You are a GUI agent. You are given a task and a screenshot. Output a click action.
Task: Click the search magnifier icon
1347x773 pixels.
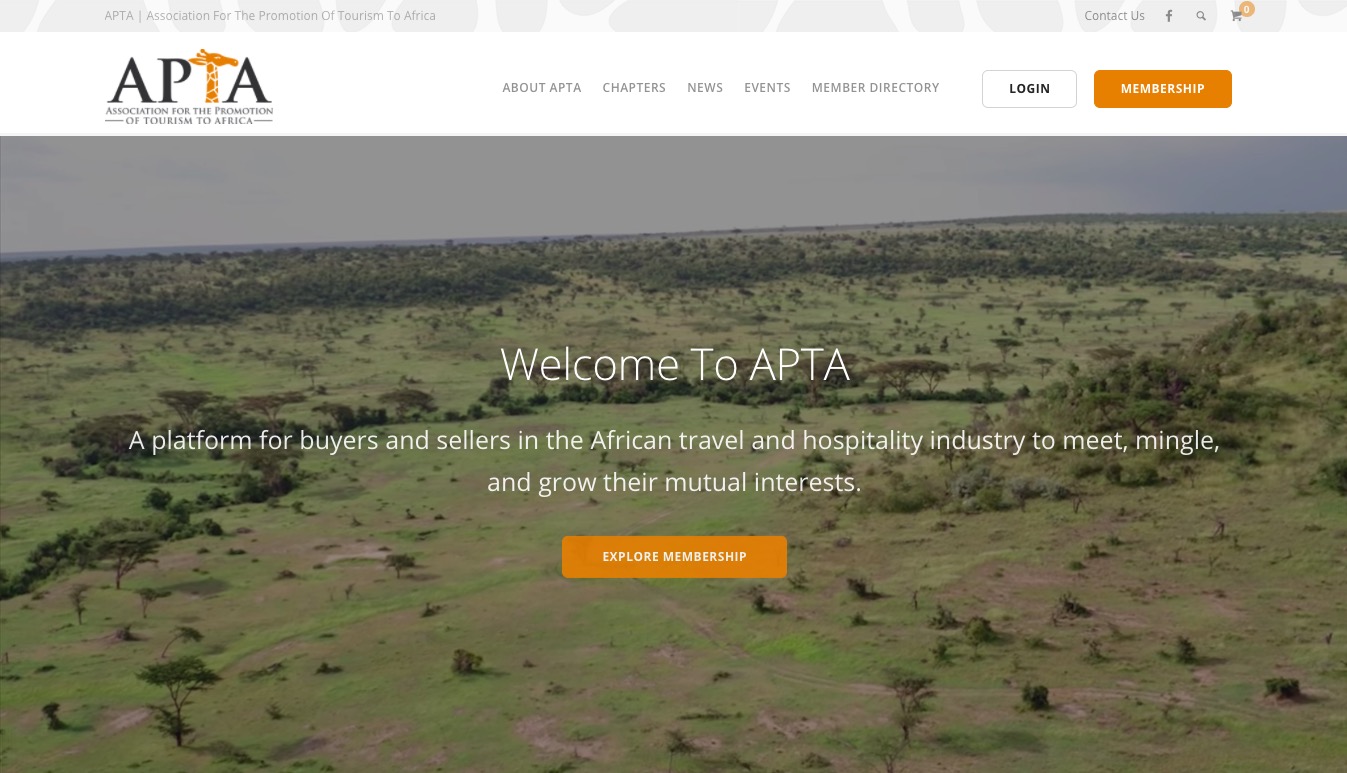[1201, 16]
